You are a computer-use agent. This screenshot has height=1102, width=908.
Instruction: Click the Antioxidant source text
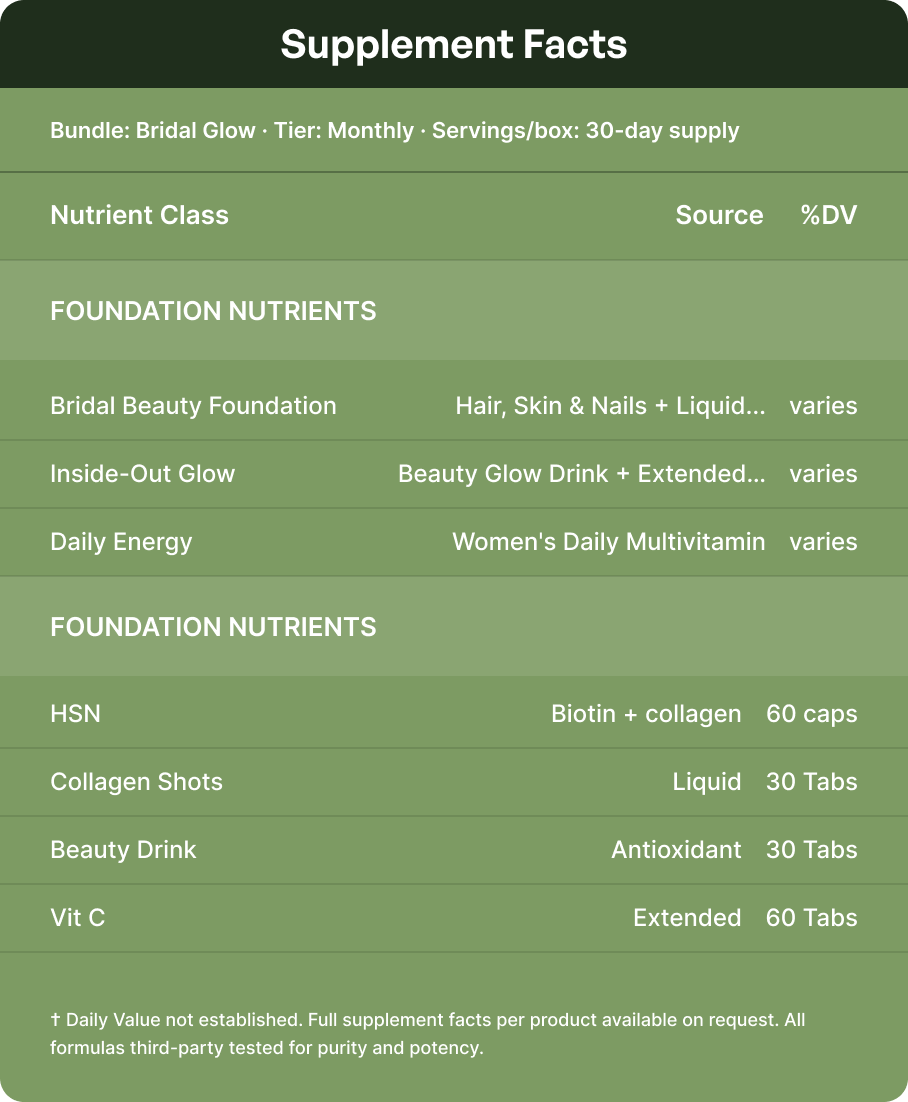click(x=676, y=850)
